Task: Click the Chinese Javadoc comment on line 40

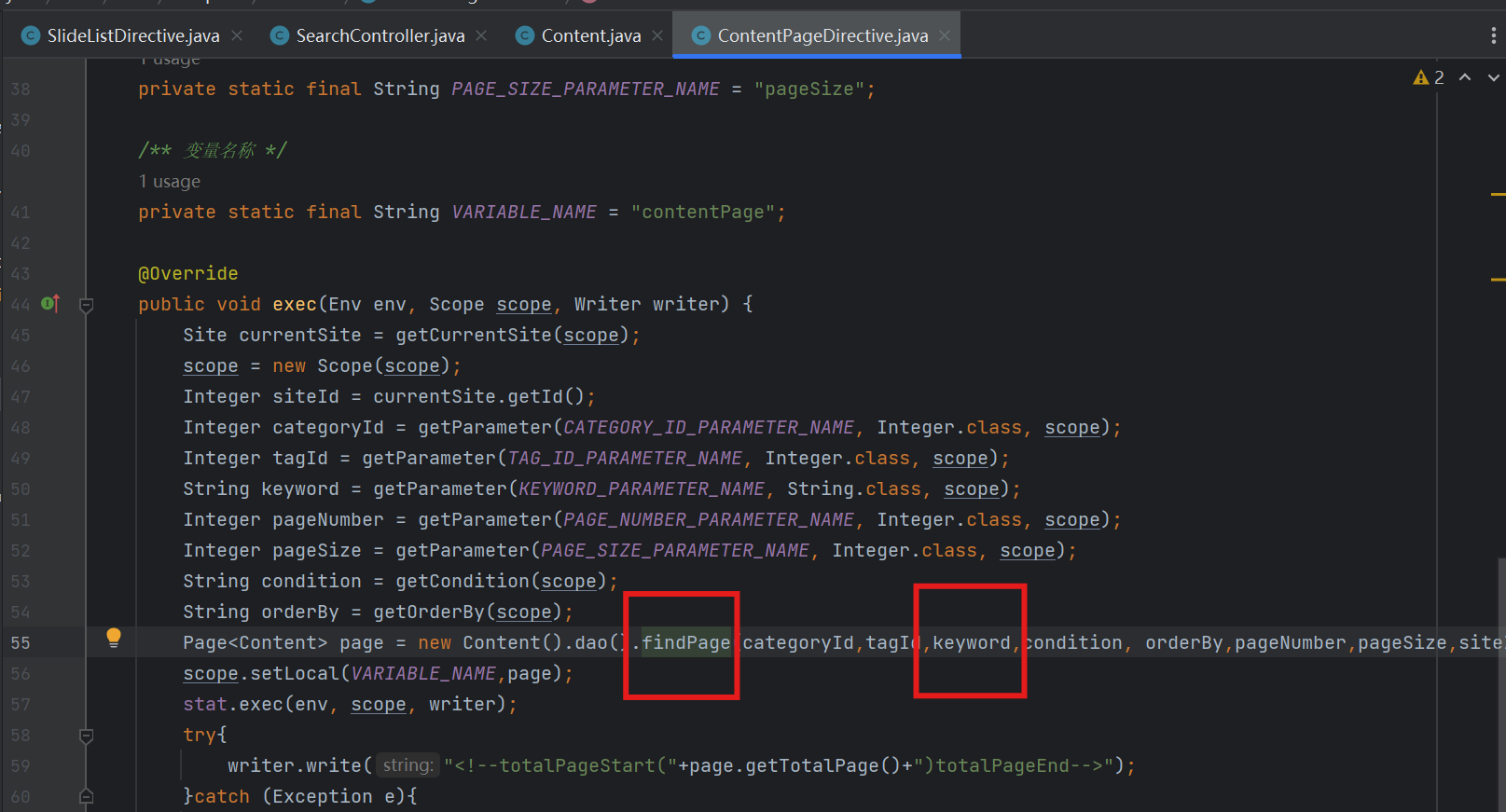Action: tap(213, 150)
